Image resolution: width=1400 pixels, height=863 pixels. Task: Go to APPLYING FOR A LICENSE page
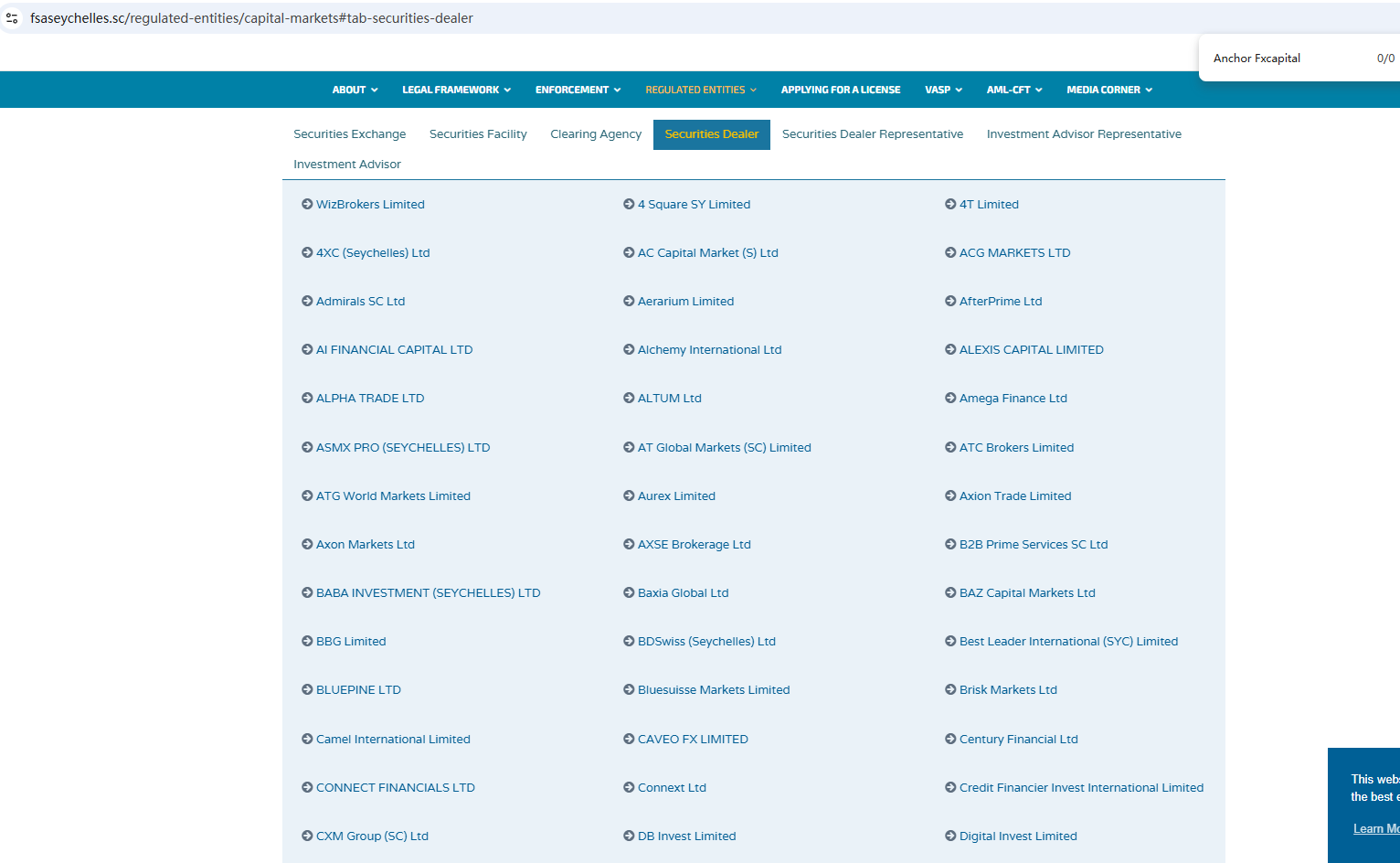point(841,90)
